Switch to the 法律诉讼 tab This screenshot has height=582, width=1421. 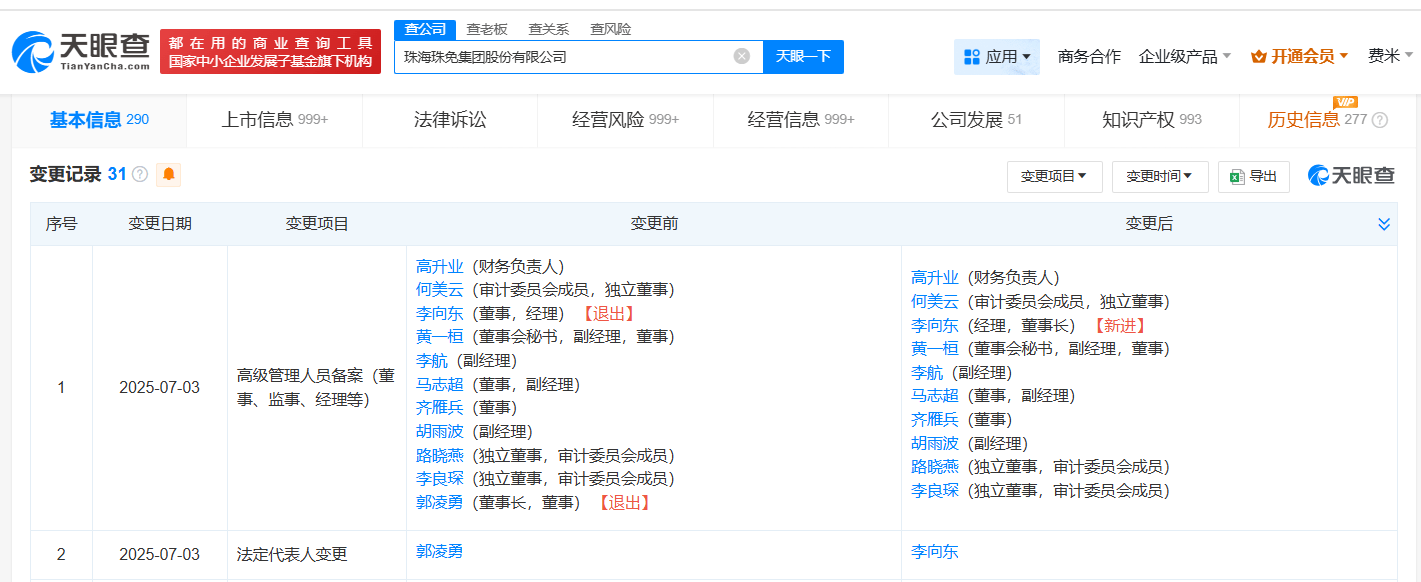coord(450,120)
